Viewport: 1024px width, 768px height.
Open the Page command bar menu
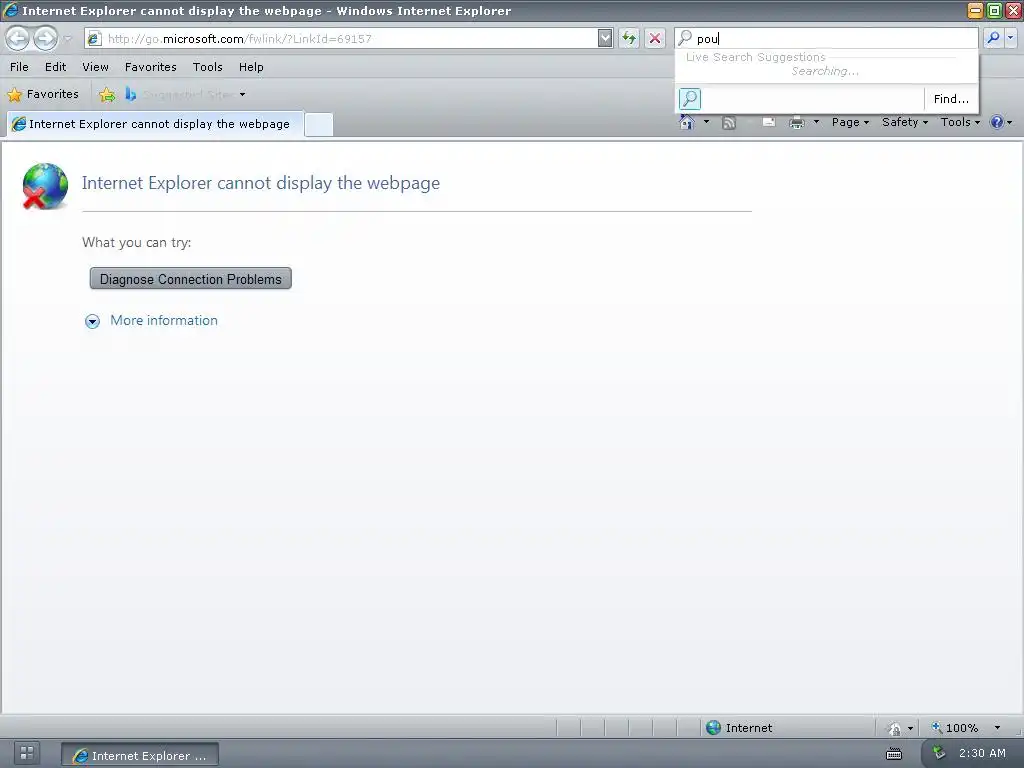click(x=850, y=122)
